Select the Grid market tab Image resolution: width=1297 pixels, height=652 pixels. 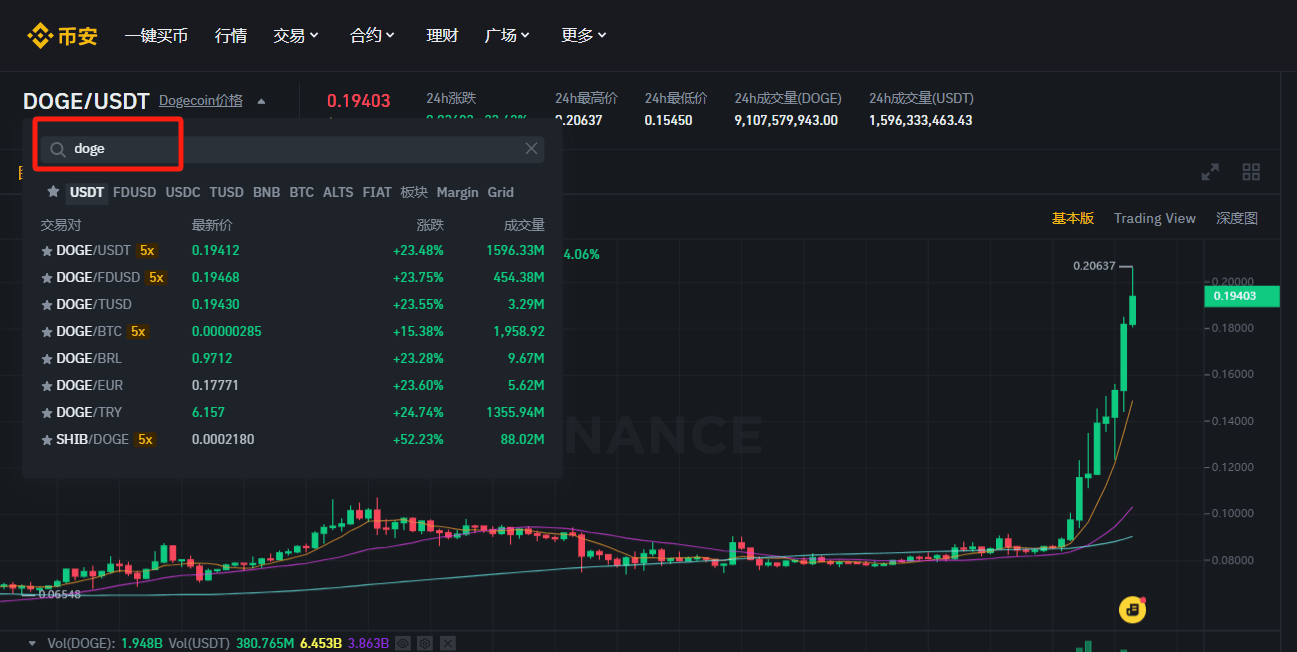(501, 192)
